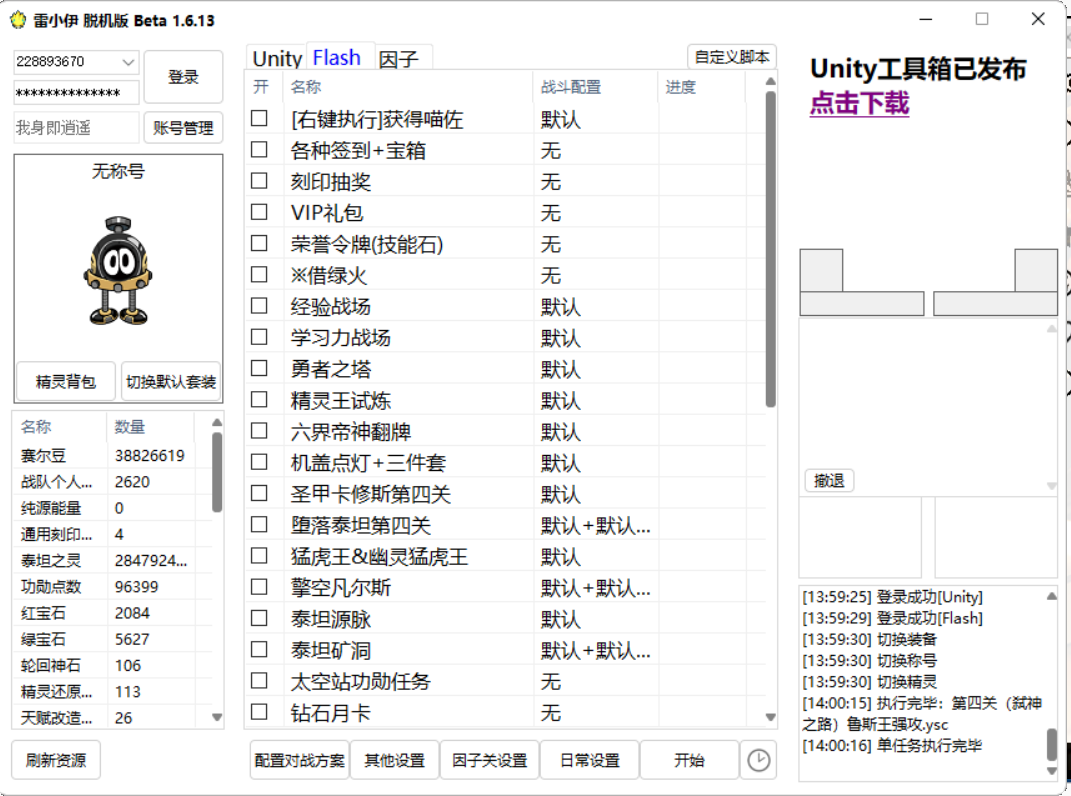Click the 登录 login button
This screenshot has width=1071, height=796.
[183, 77]
